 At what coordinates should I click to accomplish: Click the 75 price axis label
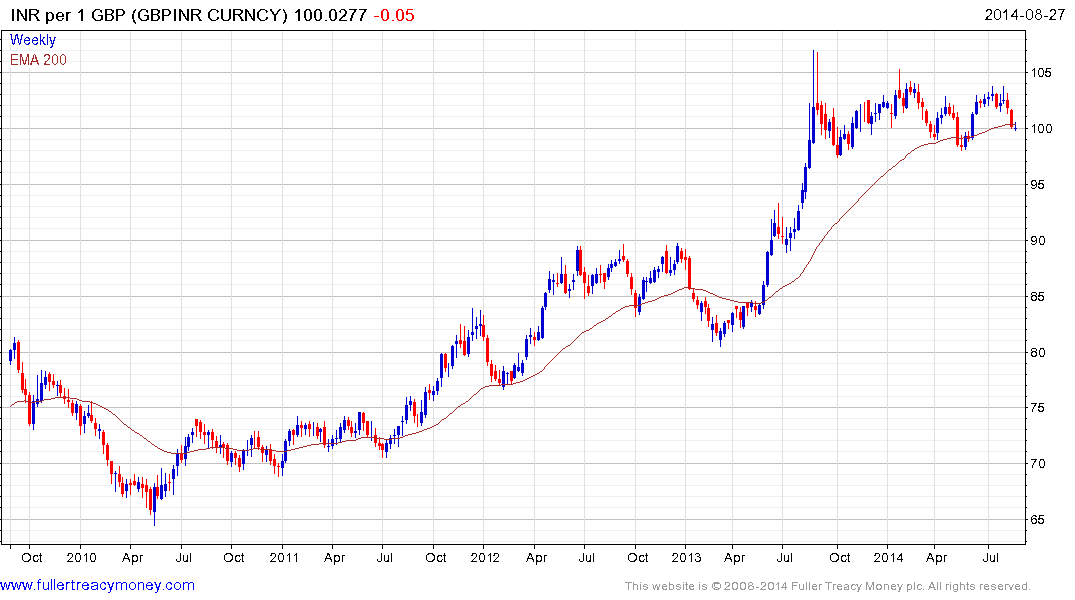point(1037,408)
